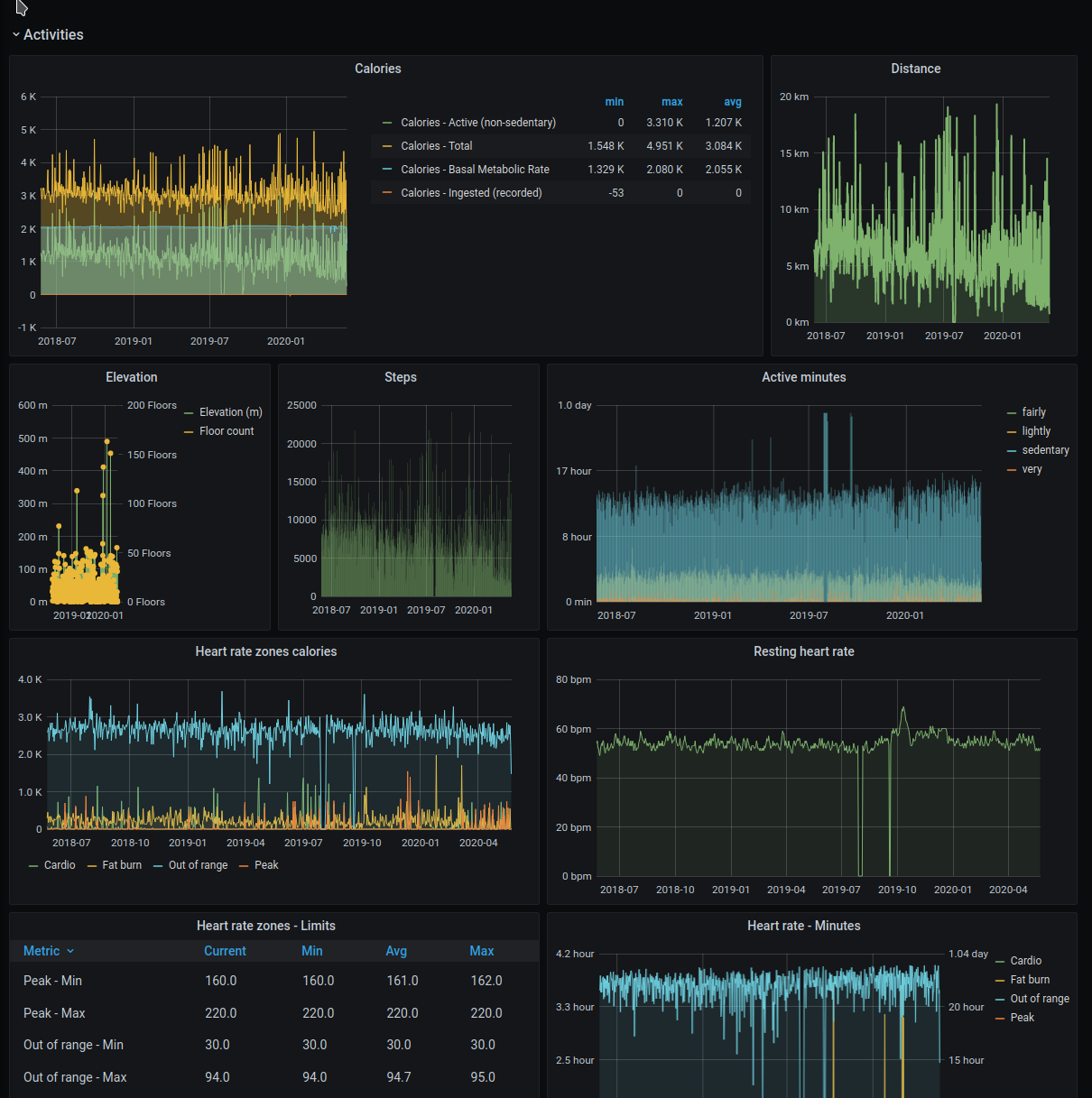Select Calories - Basal Metabolic Rate legend entry
The width and height of the screenshot is (1092, 1098).
coord(475,169)
